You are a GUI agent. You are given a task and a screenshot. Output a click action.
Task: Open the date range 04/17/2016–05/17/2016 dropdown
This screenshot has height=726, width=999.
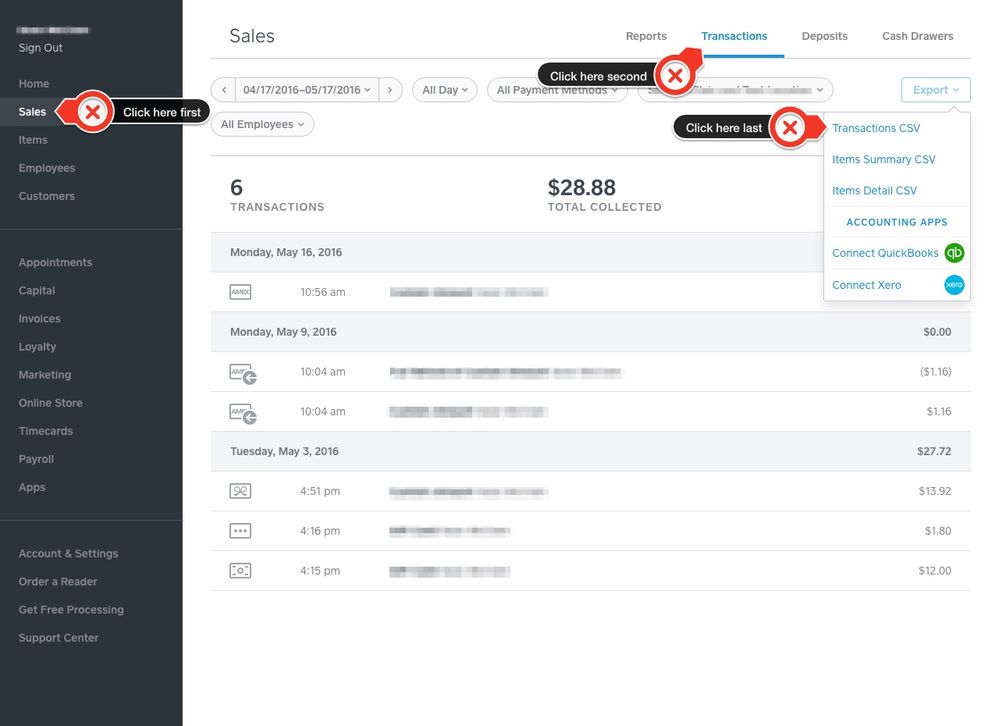306,90
